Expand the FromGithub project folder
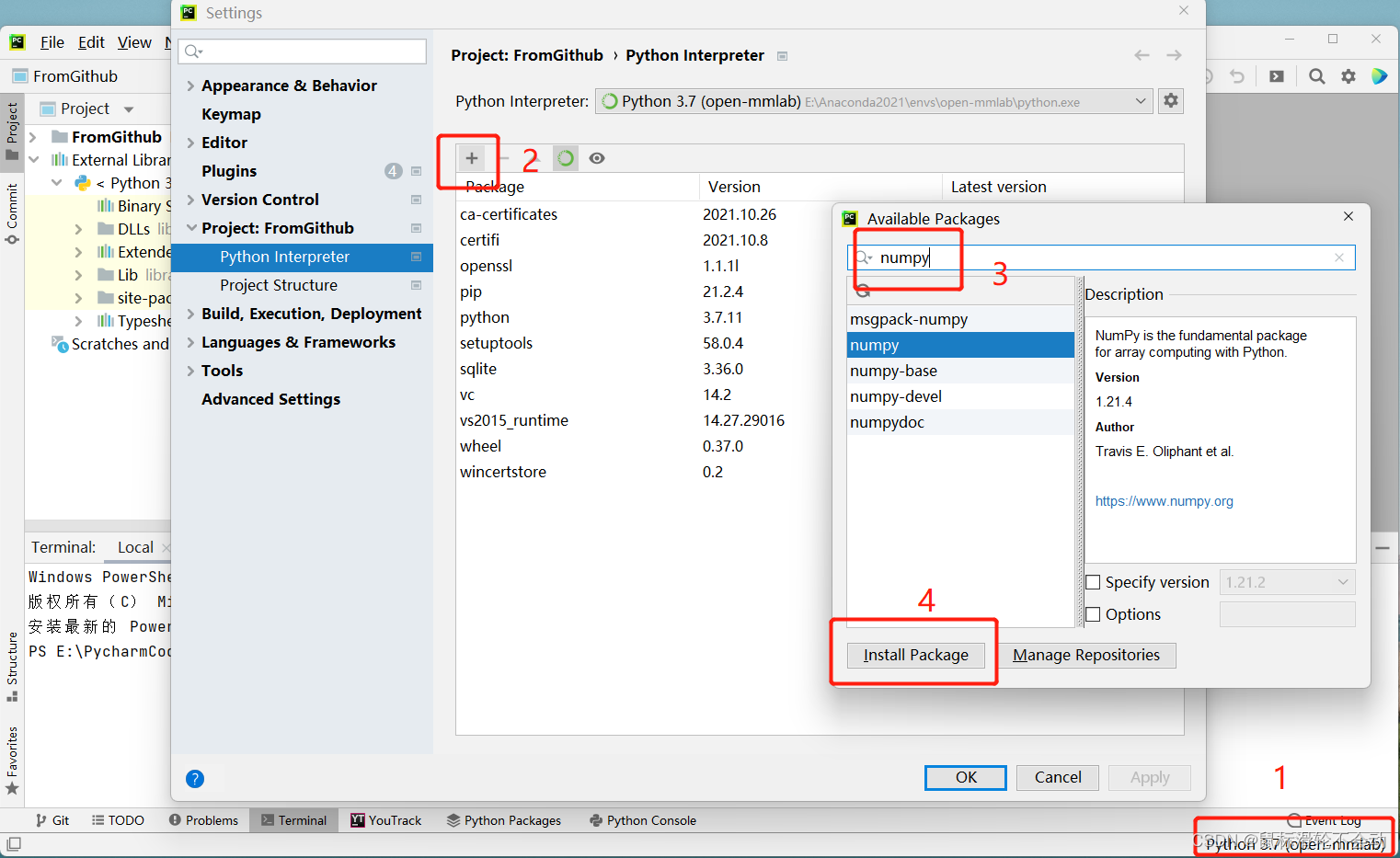Image resolution: width=1400 pixels, height=858 pixels. pyautogui.click(x=33, y=137)
